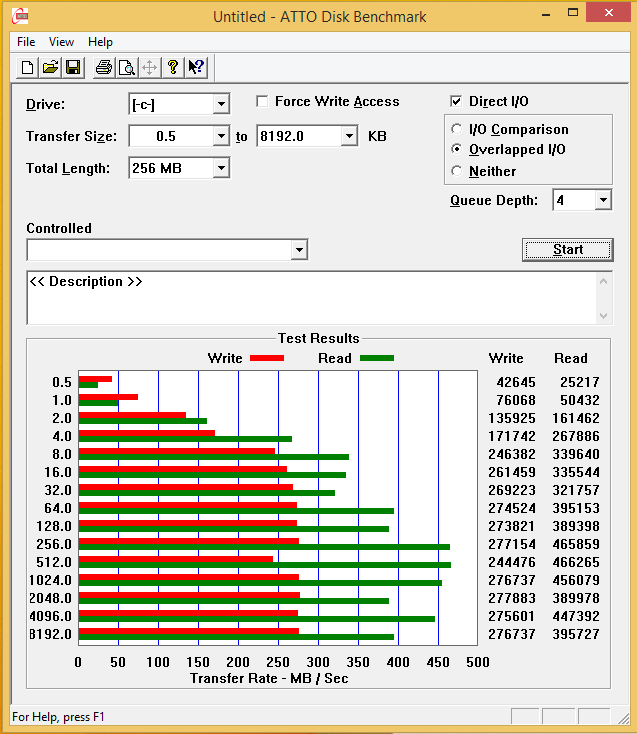This screenshot has width=637, height=734.
Task: Activate context help arrow-question icon
Action: pyautogui.click(x=196, y=67)
